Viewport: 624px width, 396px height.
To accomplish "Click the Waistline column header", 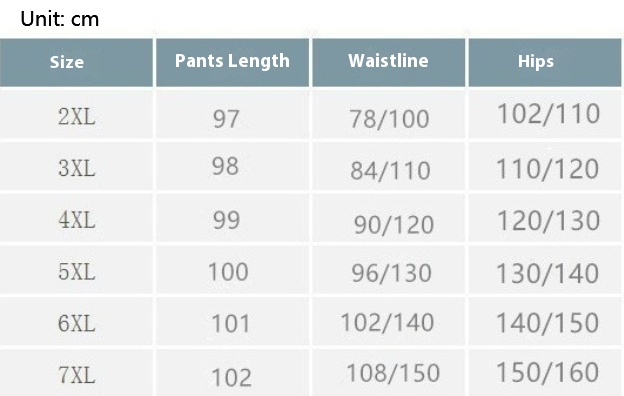I will click(x=388, y=62).
